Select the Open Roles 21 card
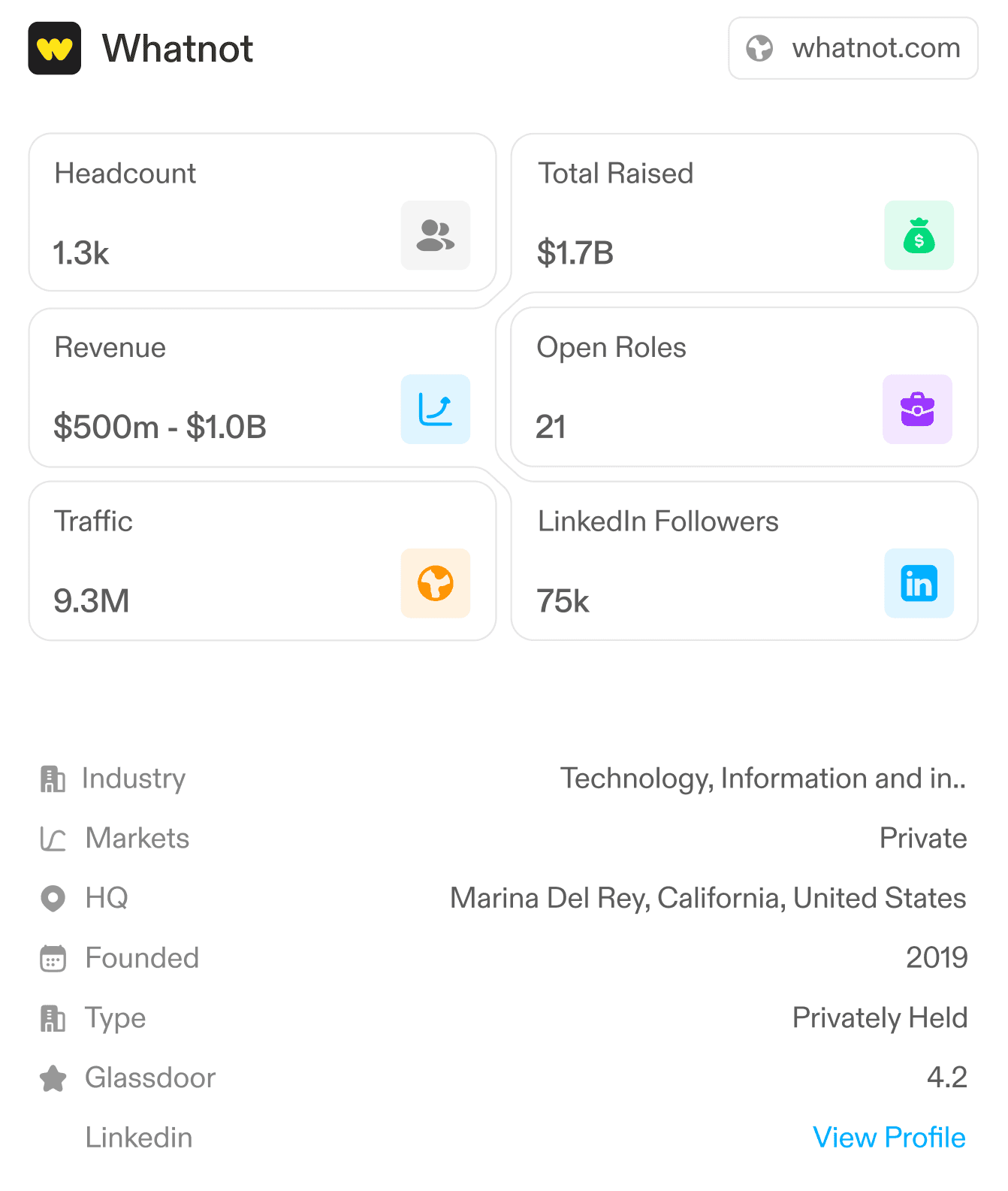Screen dimensions: 1008x1191 point(706,388)
